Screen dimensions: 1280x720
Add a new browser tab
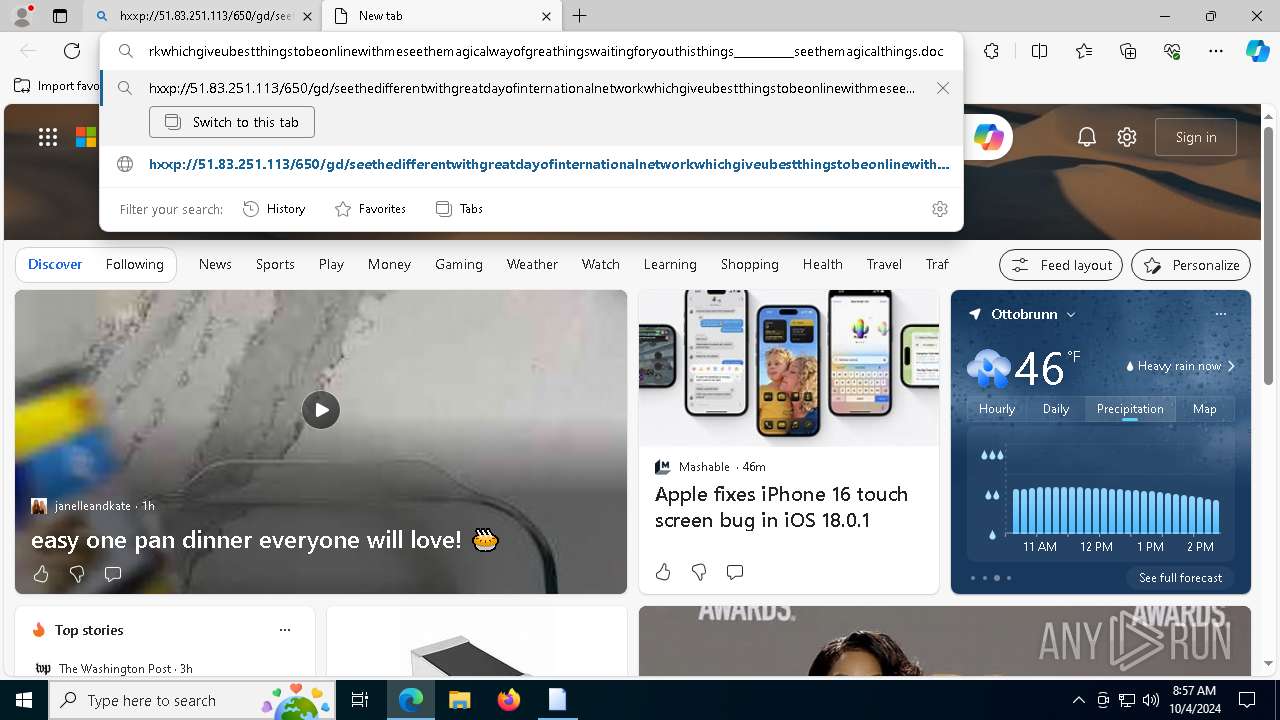tap(580, 16)
